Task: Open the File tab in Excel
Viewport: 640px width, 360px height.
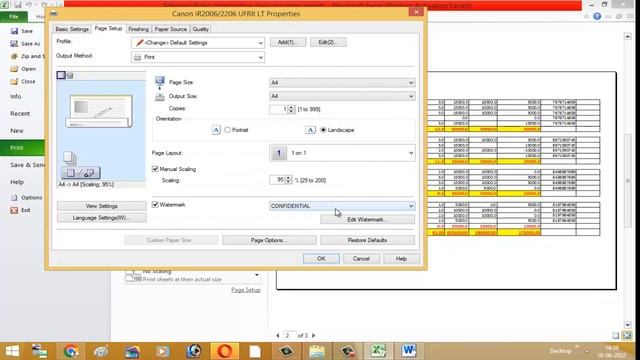Action: (x=14, y=17)
